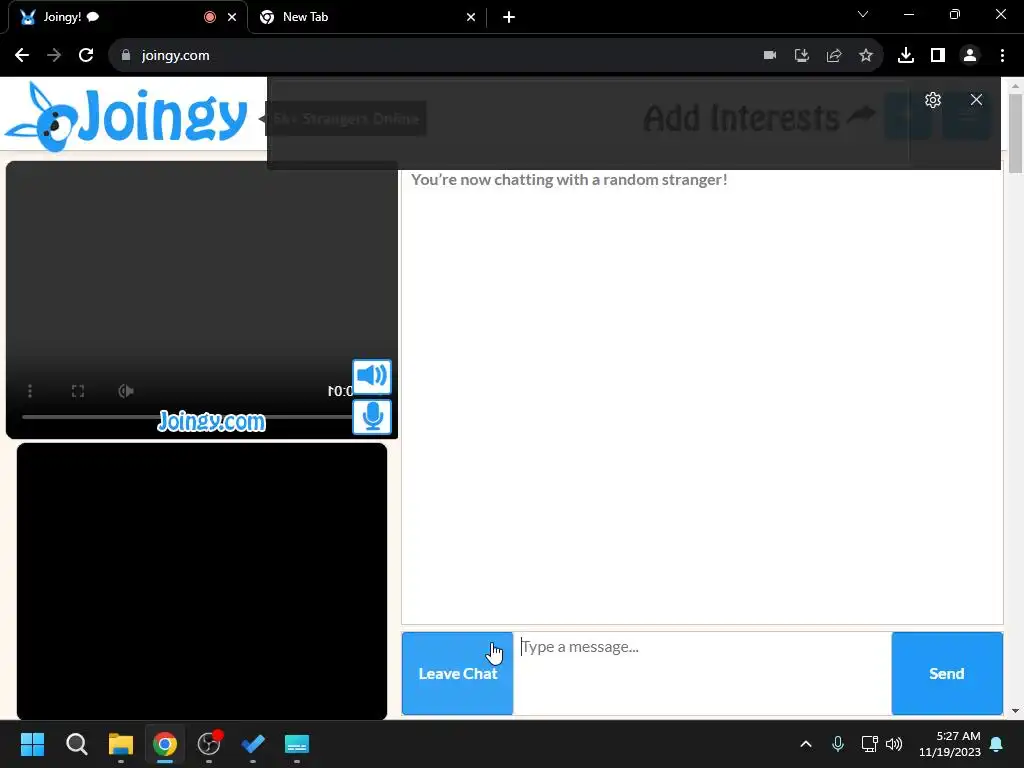Focus the Type a message field
This screenshot has height=768, width=1024.
click(x=702, y=673)
